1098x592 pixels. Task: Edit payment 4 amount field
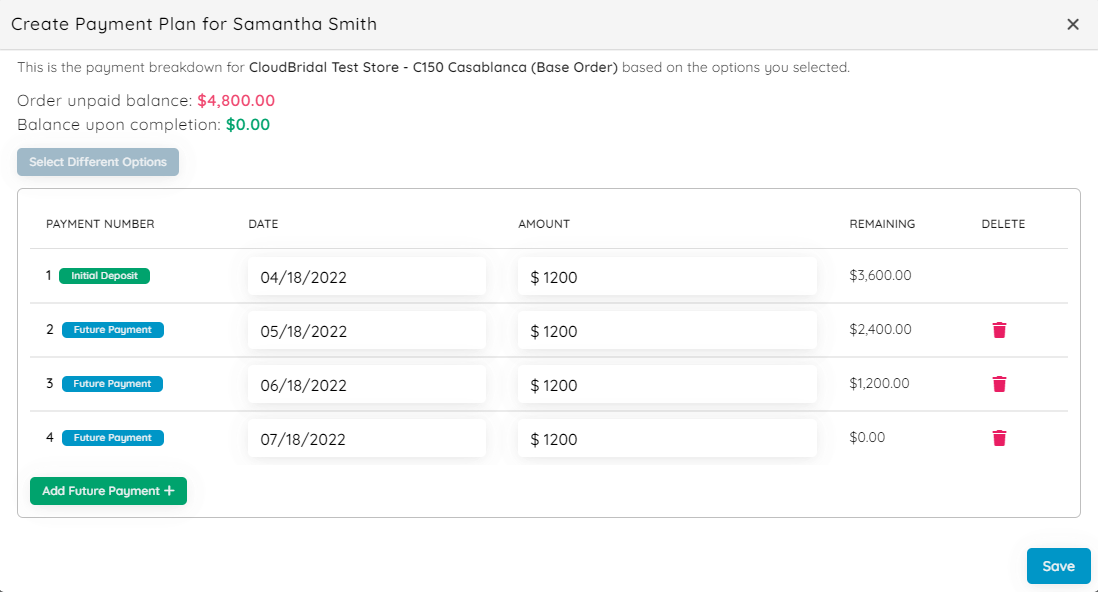click(667, 439)
